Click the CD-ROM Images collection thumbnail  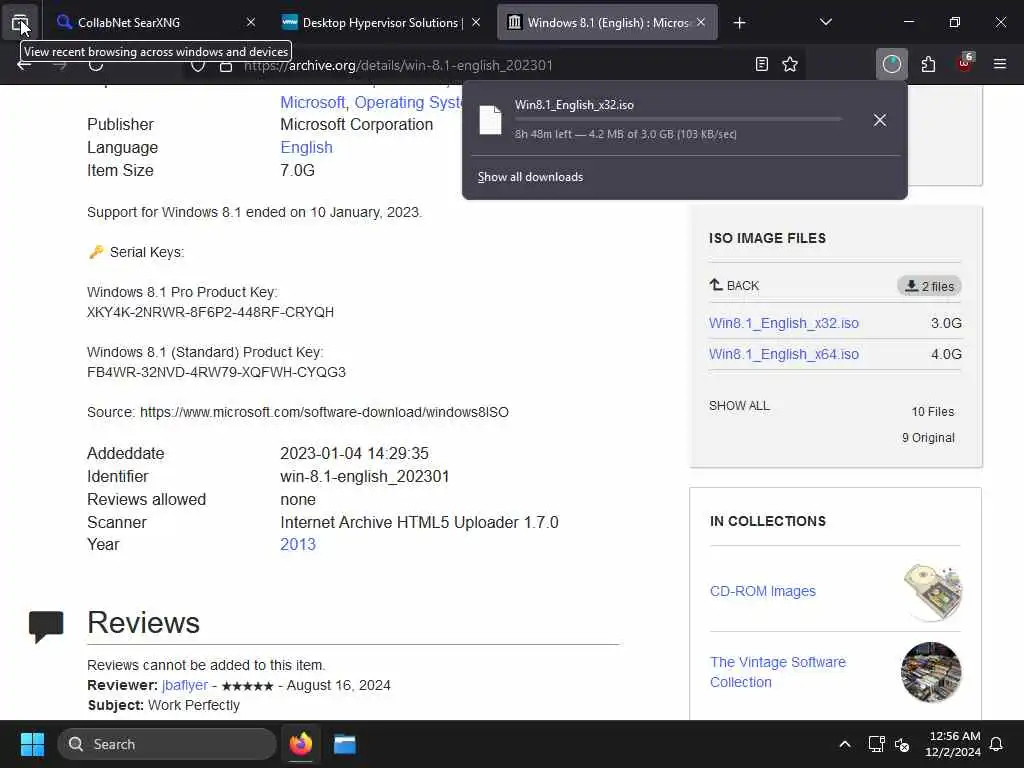932,592
